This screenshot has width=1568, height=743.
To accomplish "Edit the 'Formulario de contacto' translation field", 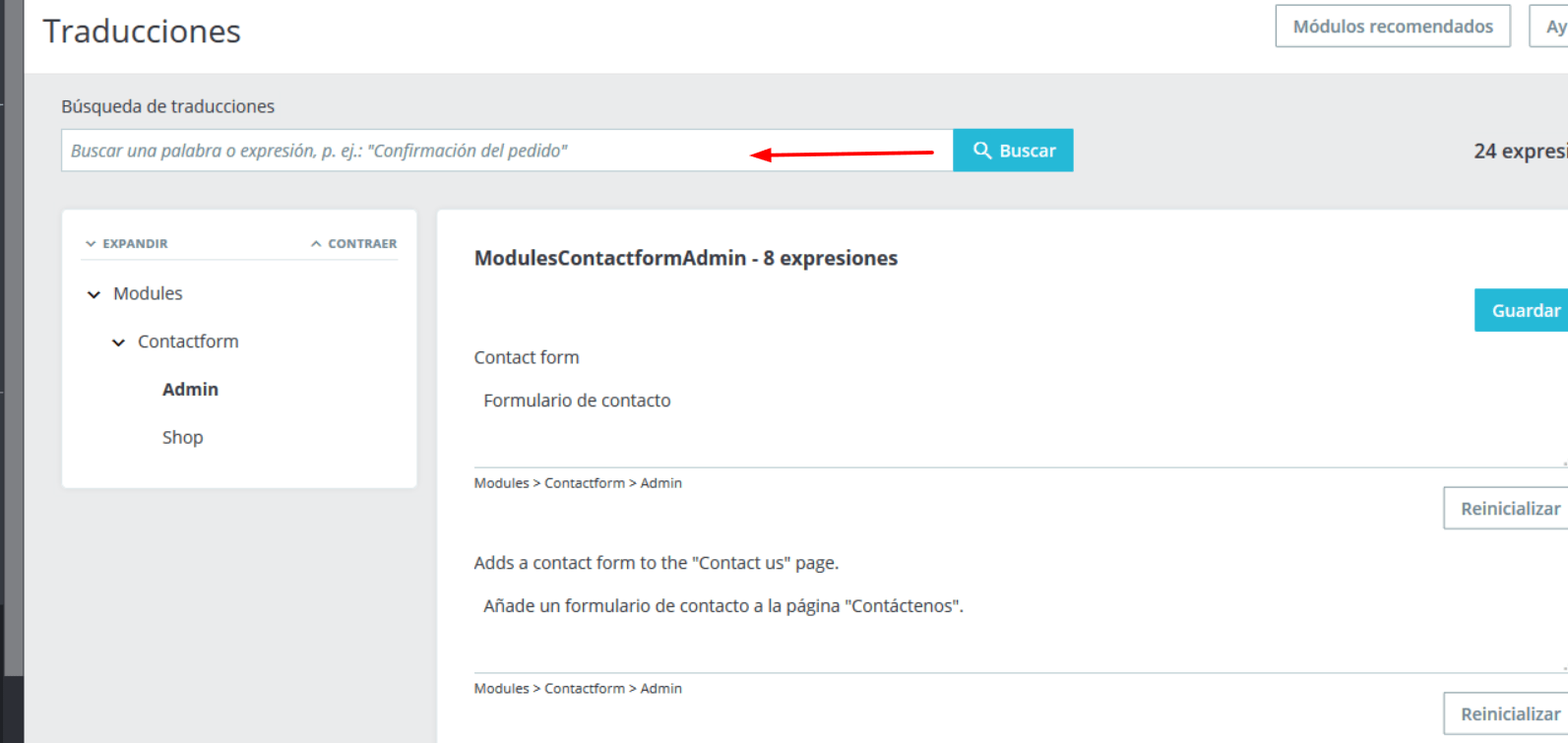I will 1021,423.
